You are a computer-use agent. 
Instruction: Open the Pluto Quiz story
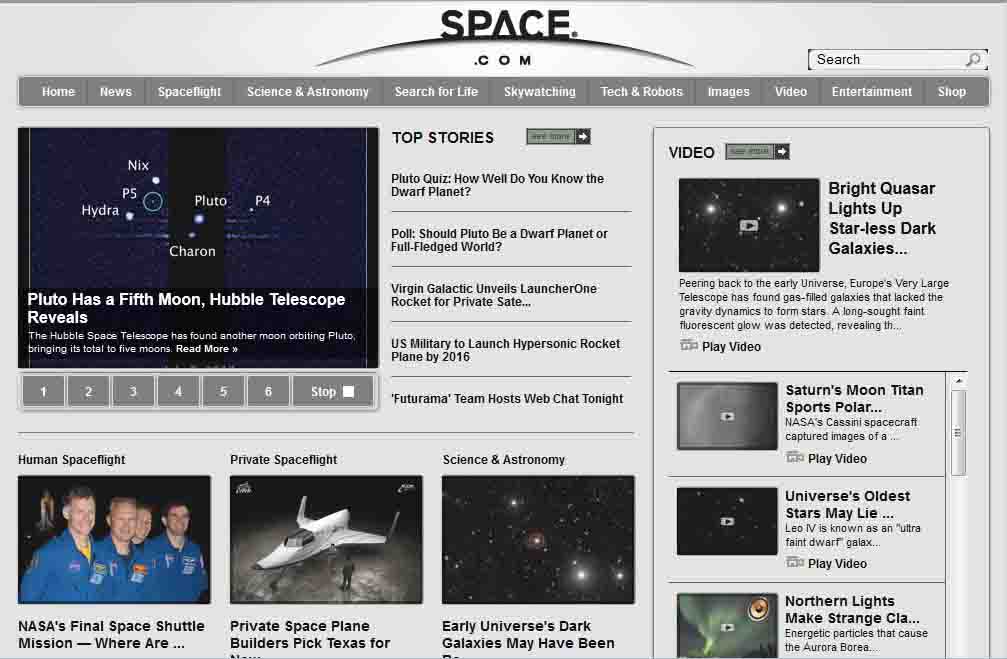(497, 186)
